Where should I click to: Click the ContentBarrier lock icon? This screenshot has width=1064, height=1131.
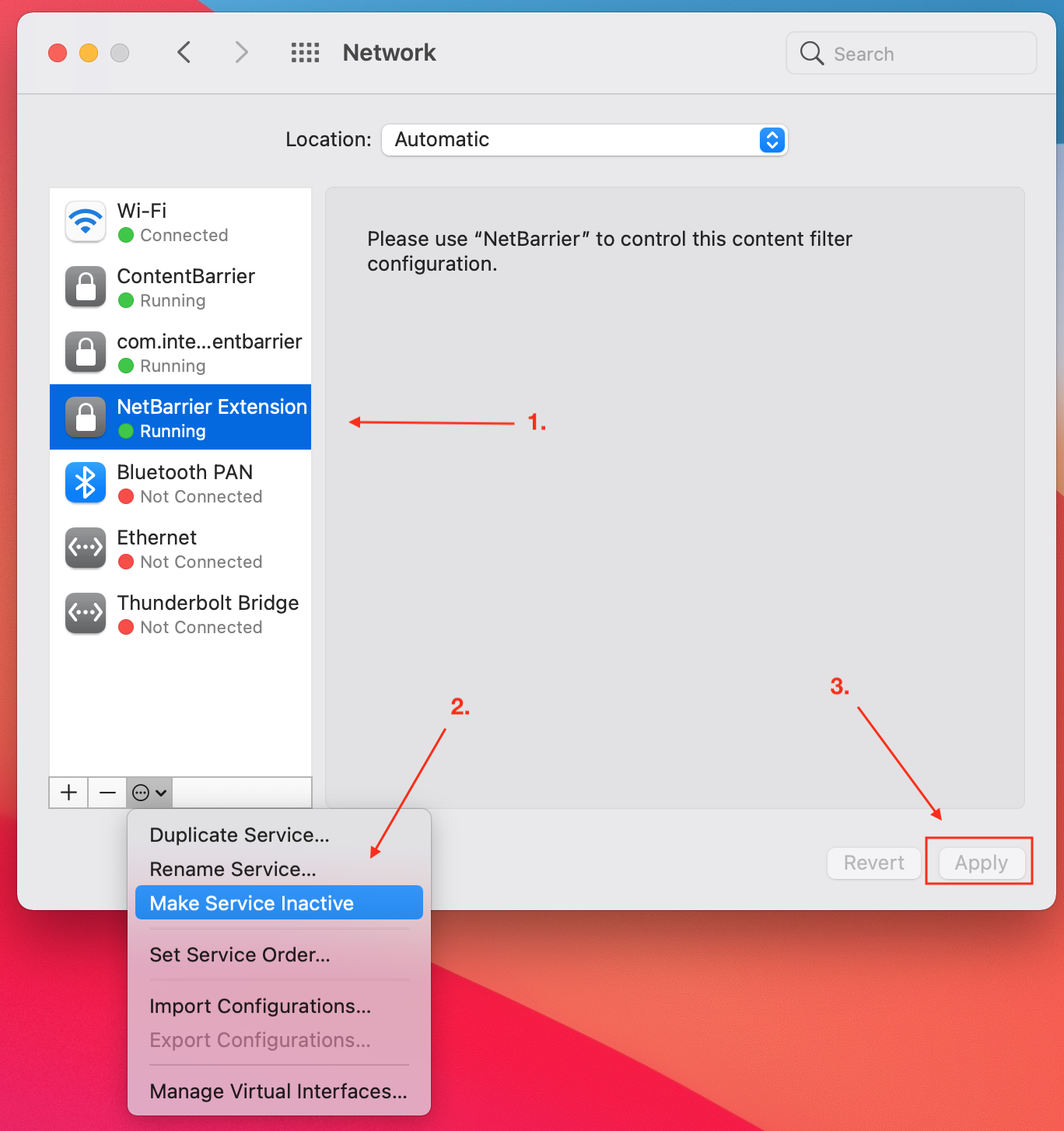click(x=86, y=288)
